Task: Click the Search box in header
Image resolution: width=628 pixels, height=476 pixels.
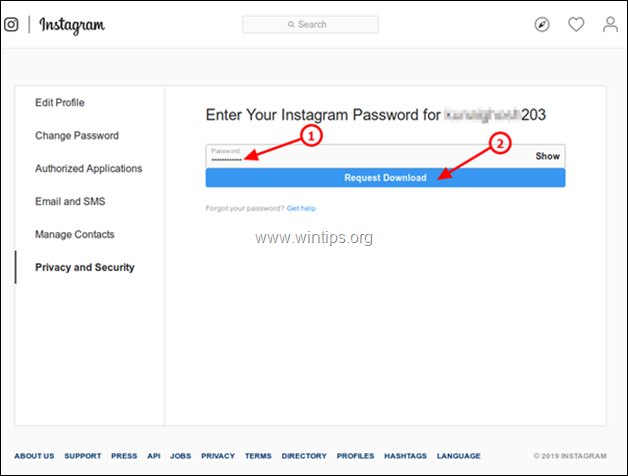Action: click(310, 24)
